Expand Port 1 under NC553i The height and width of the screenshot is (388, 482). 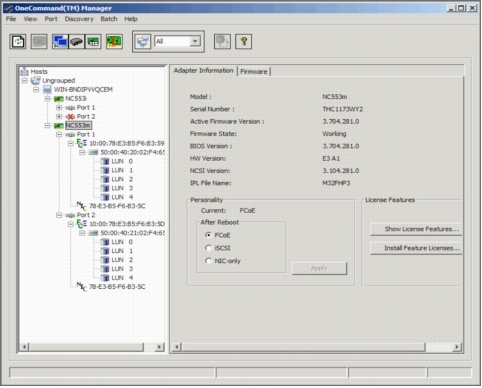tap(59, 108)
